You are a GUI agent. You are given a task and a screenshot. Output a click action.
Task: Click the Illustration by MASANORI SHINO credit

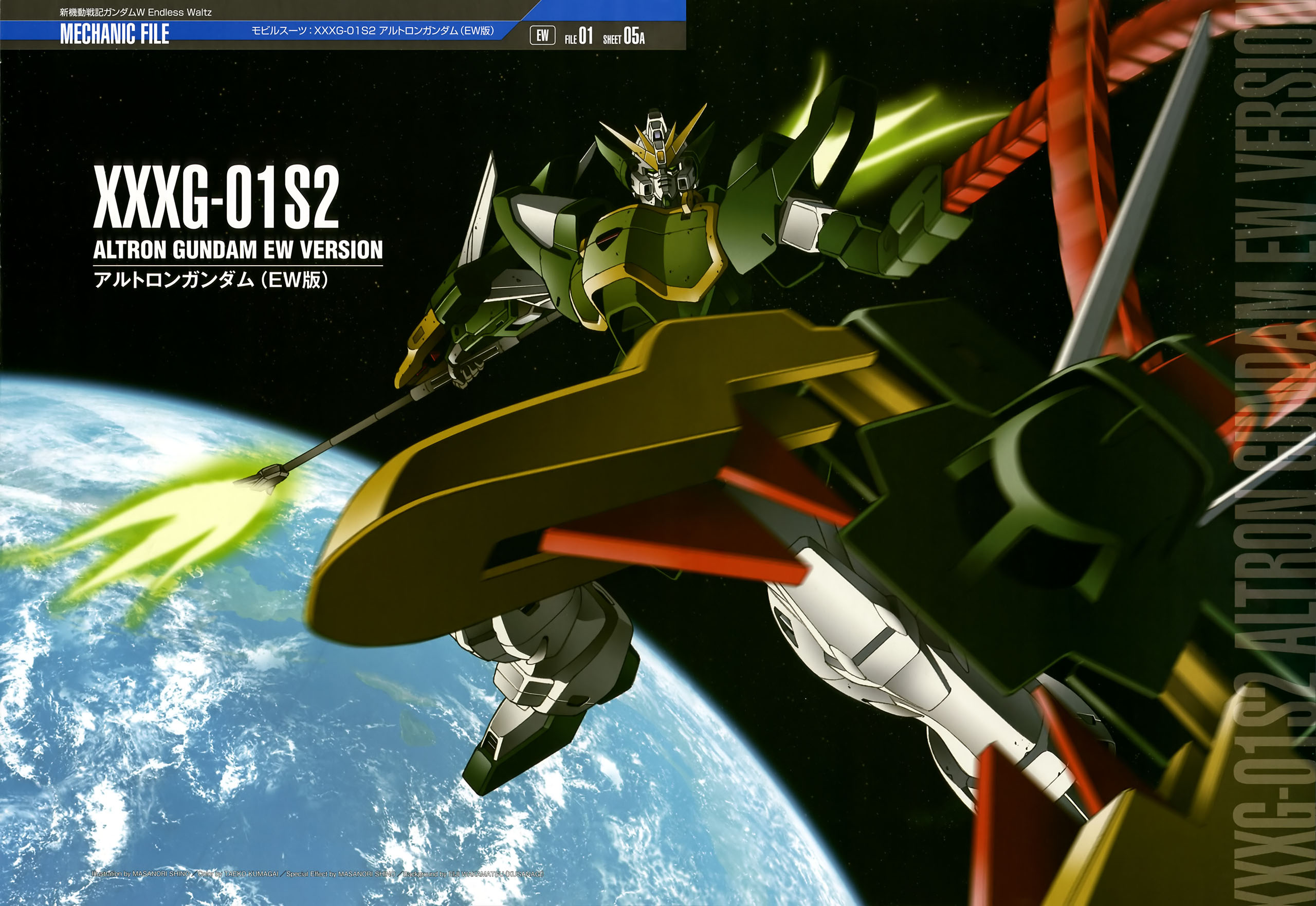click(x=140, y=874)
